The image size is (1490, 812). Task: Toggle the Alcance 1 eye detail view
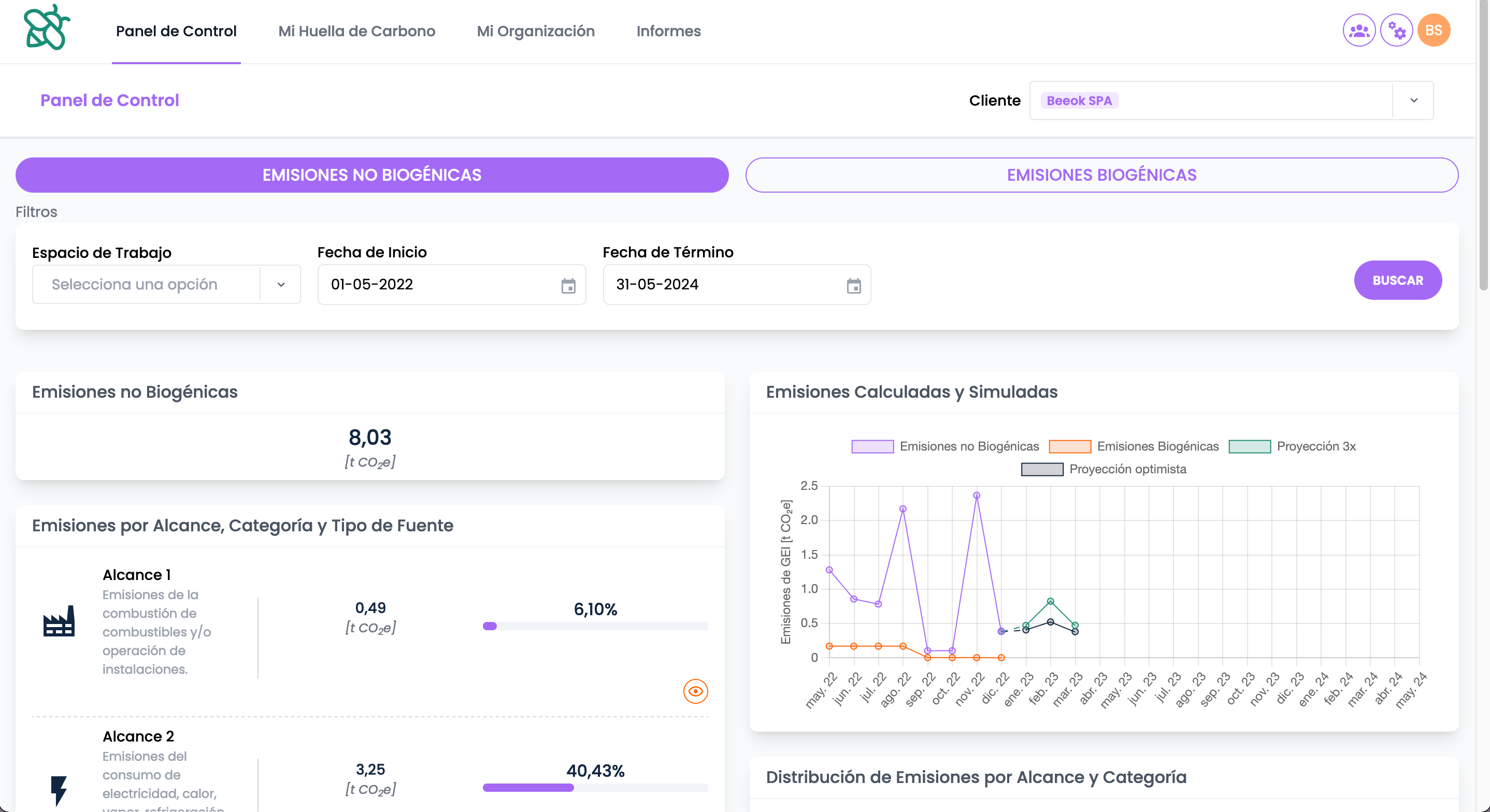click(695, 691)
